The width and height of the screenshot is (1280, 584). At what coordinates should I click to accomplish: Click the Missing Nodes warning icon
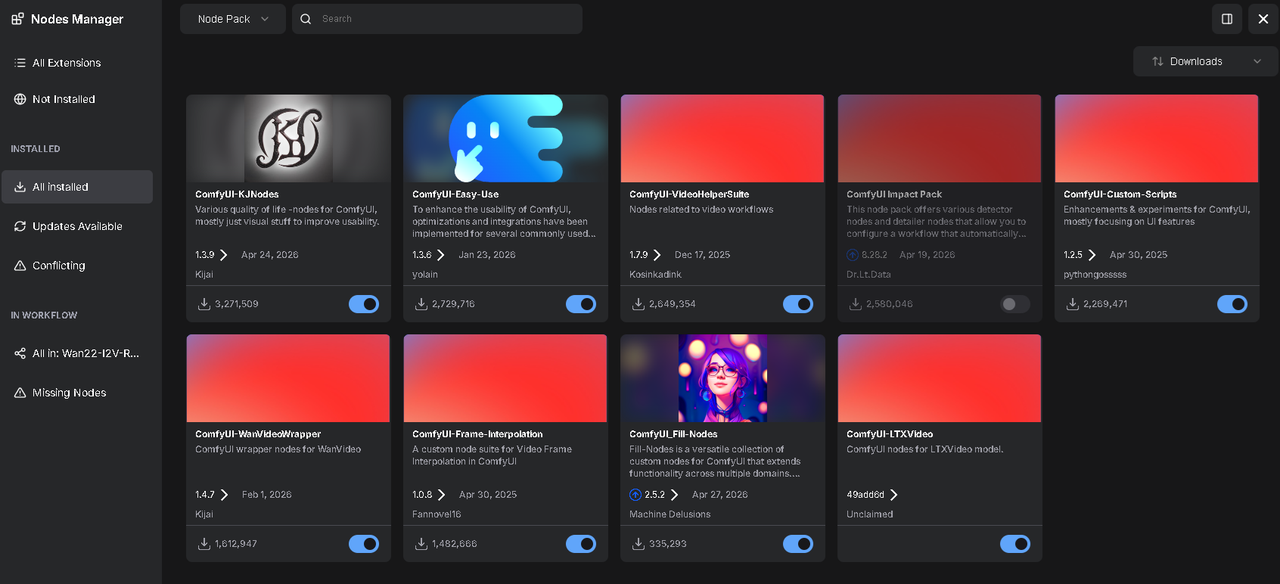pyautogui.click(x=20, y=393)
